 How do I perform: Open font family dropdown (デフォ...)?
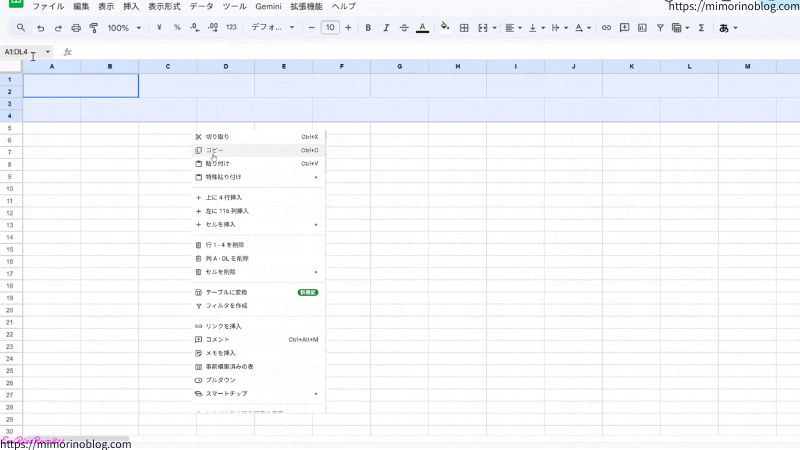pyautogui.click(x=272, y=28)
